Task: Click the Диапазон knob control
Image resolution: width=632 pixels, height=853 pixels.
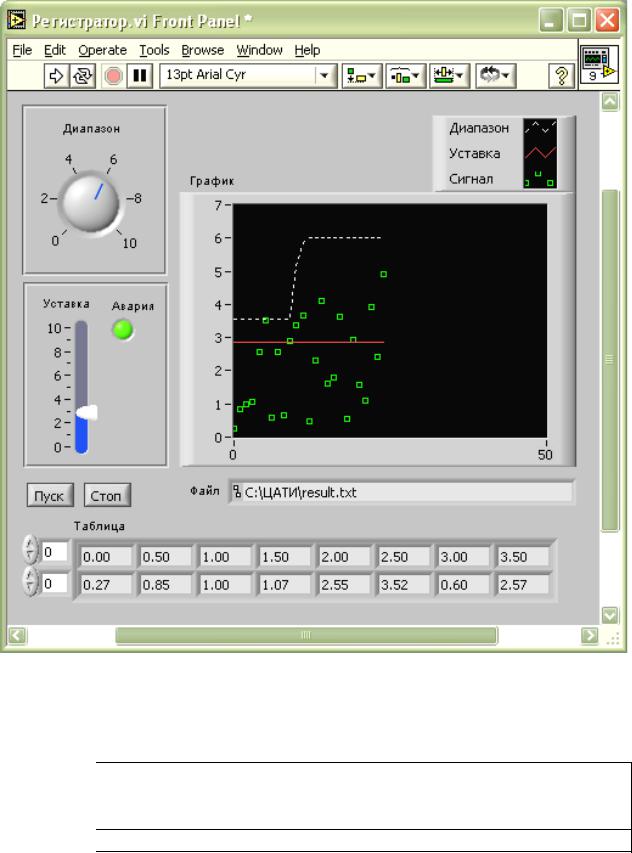Action: tap(90, 202)
